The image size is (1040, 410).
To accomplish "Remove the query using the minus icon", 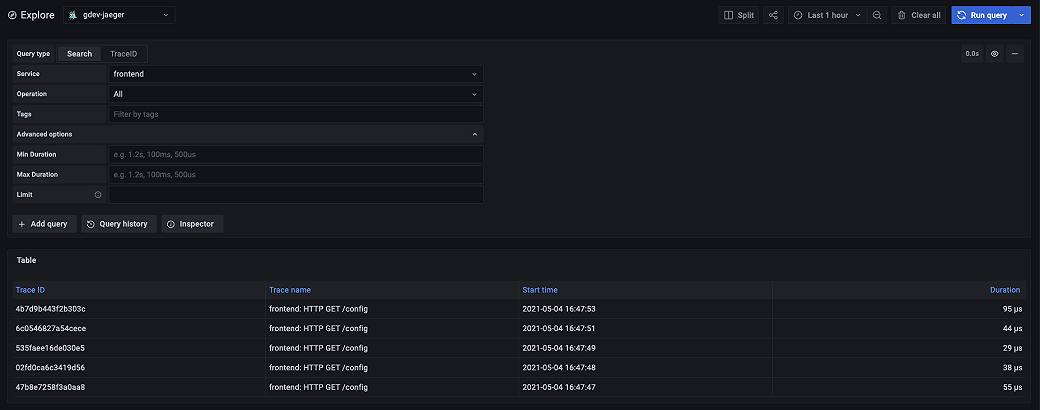I will 1015,54.
